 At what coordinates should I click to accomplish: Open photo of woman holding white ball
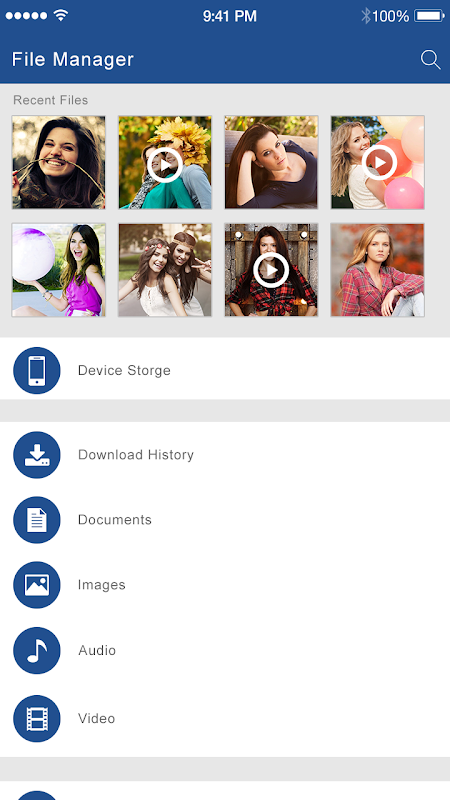pos(59,270)
